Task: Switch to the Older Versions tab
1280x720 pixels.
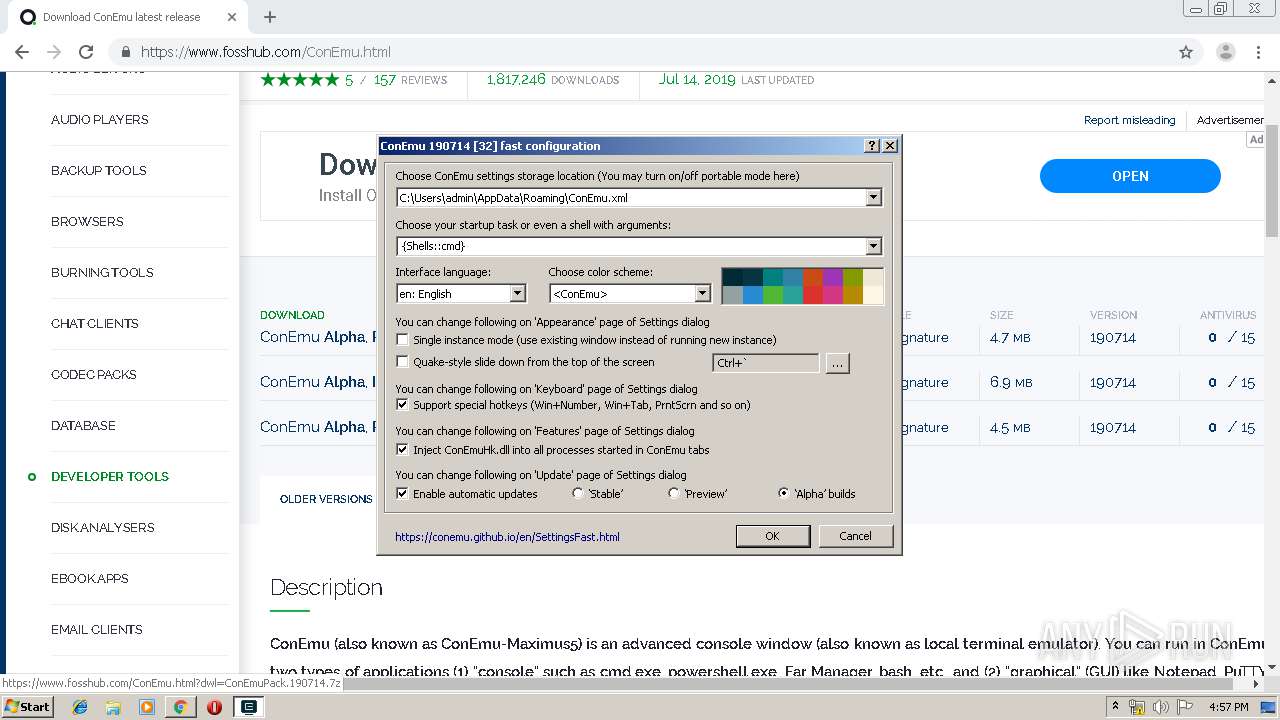Action: tap(326, 499)
